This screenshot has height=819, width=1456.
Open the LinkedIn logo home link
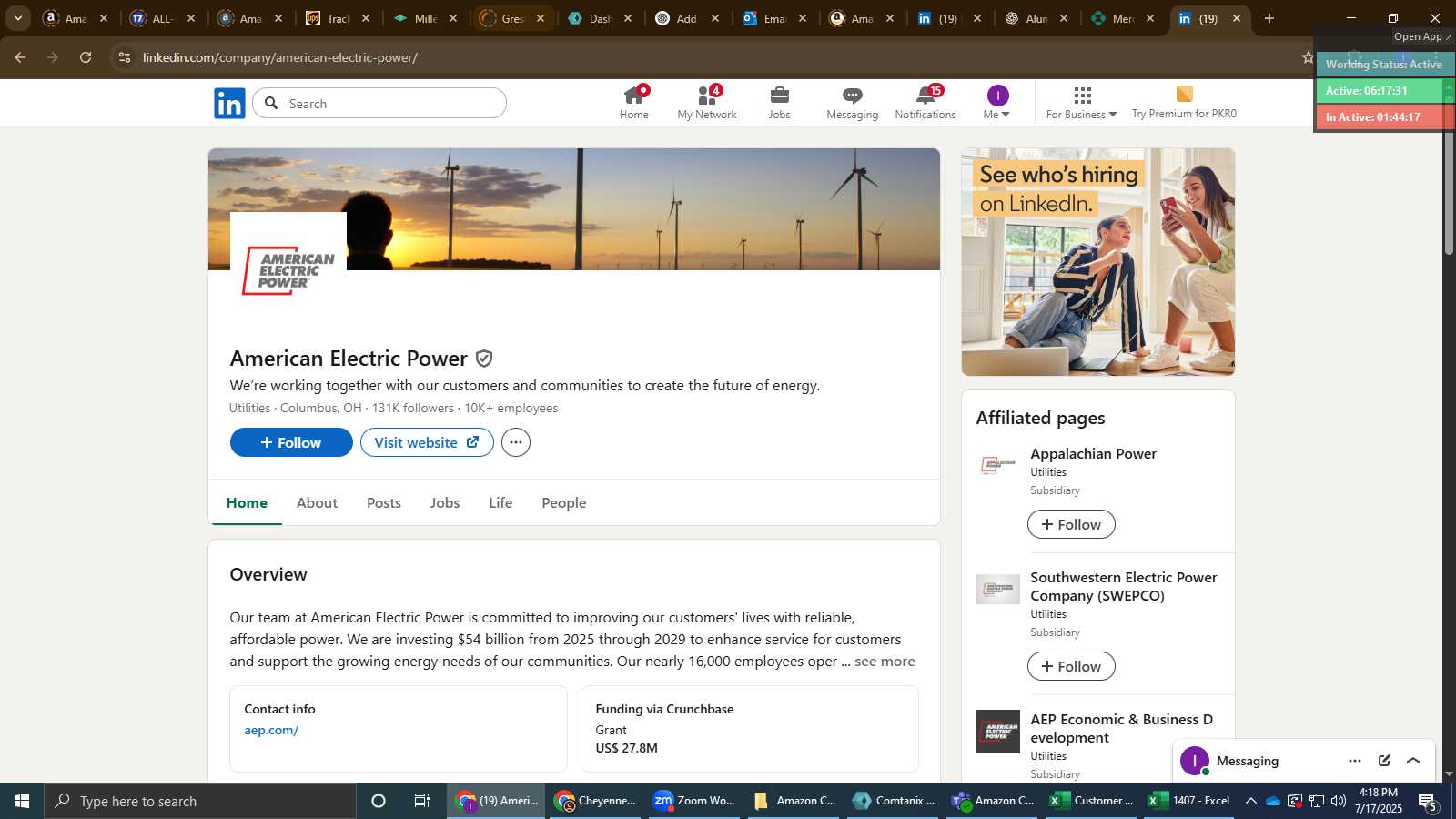[x=229, y=104]
